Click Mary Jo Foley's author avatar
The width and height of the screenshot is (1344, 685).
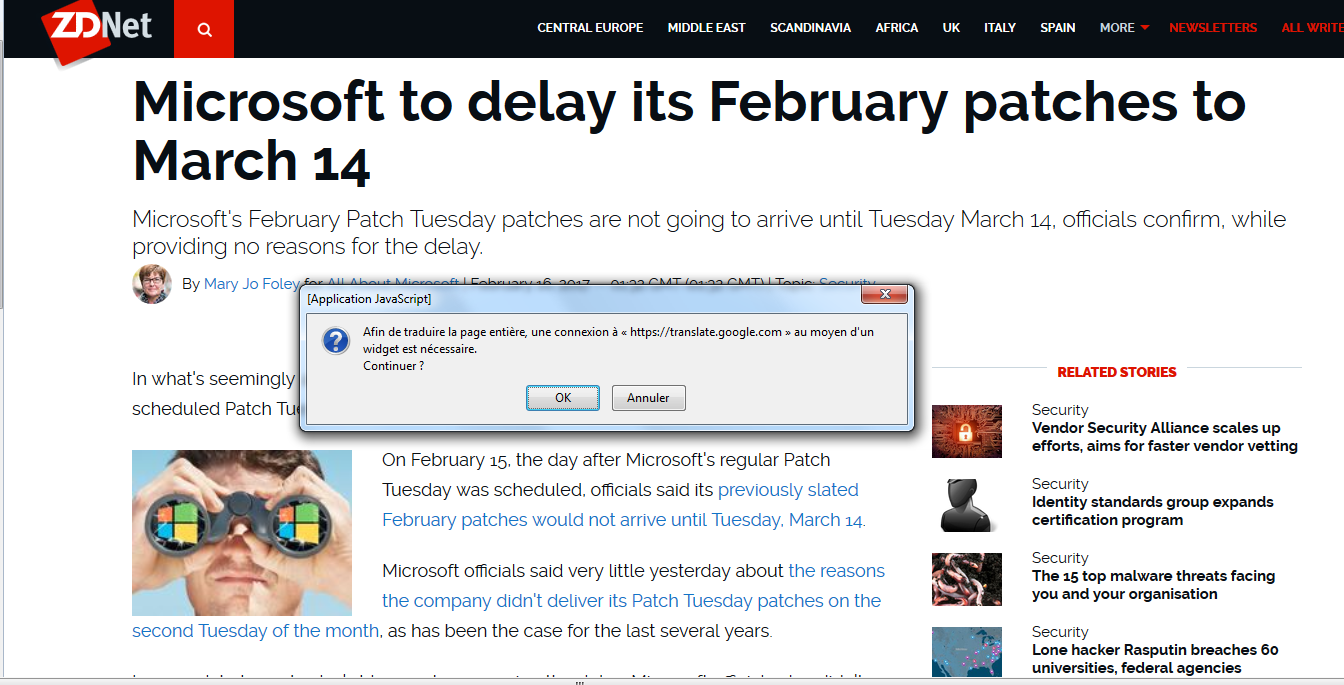point(152,284)
